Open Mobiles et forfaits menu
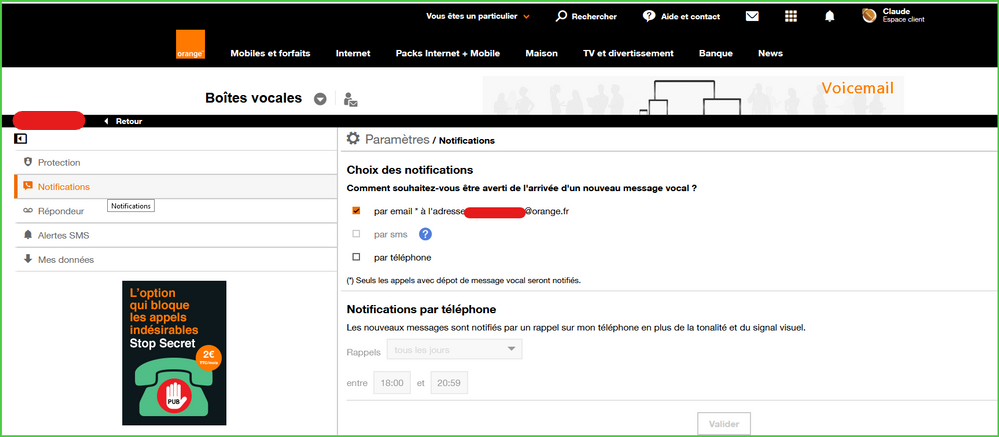This screenshot has width=999, height=437. [x=270, y=54]
